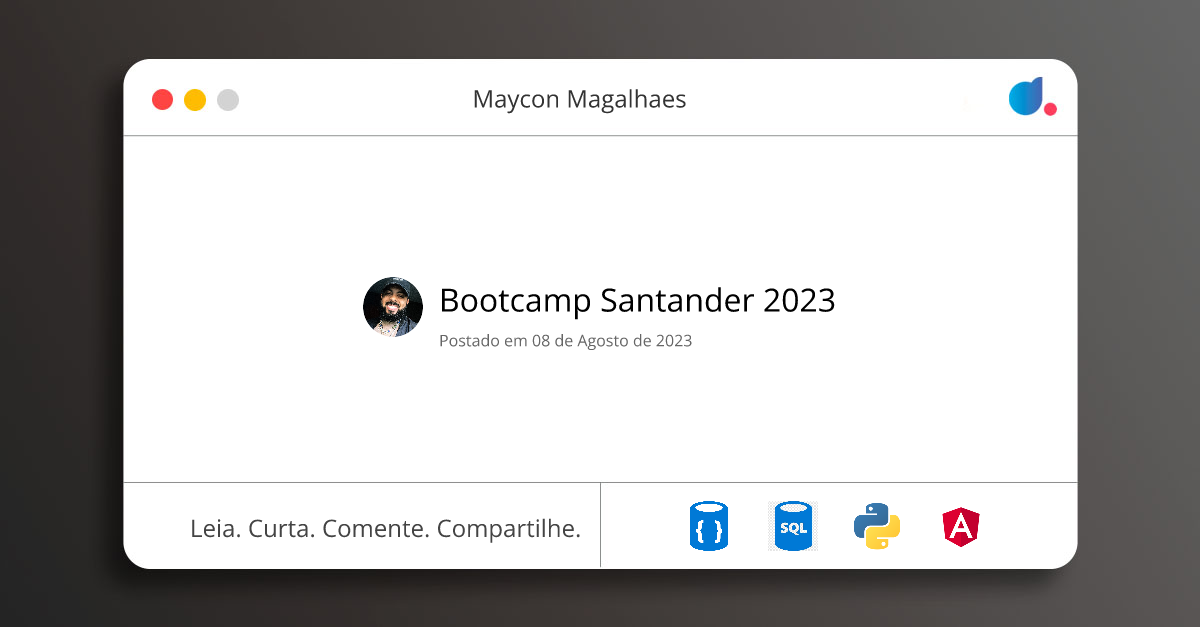
Task: Open the Python technology icon
Action: click(877, 525)
